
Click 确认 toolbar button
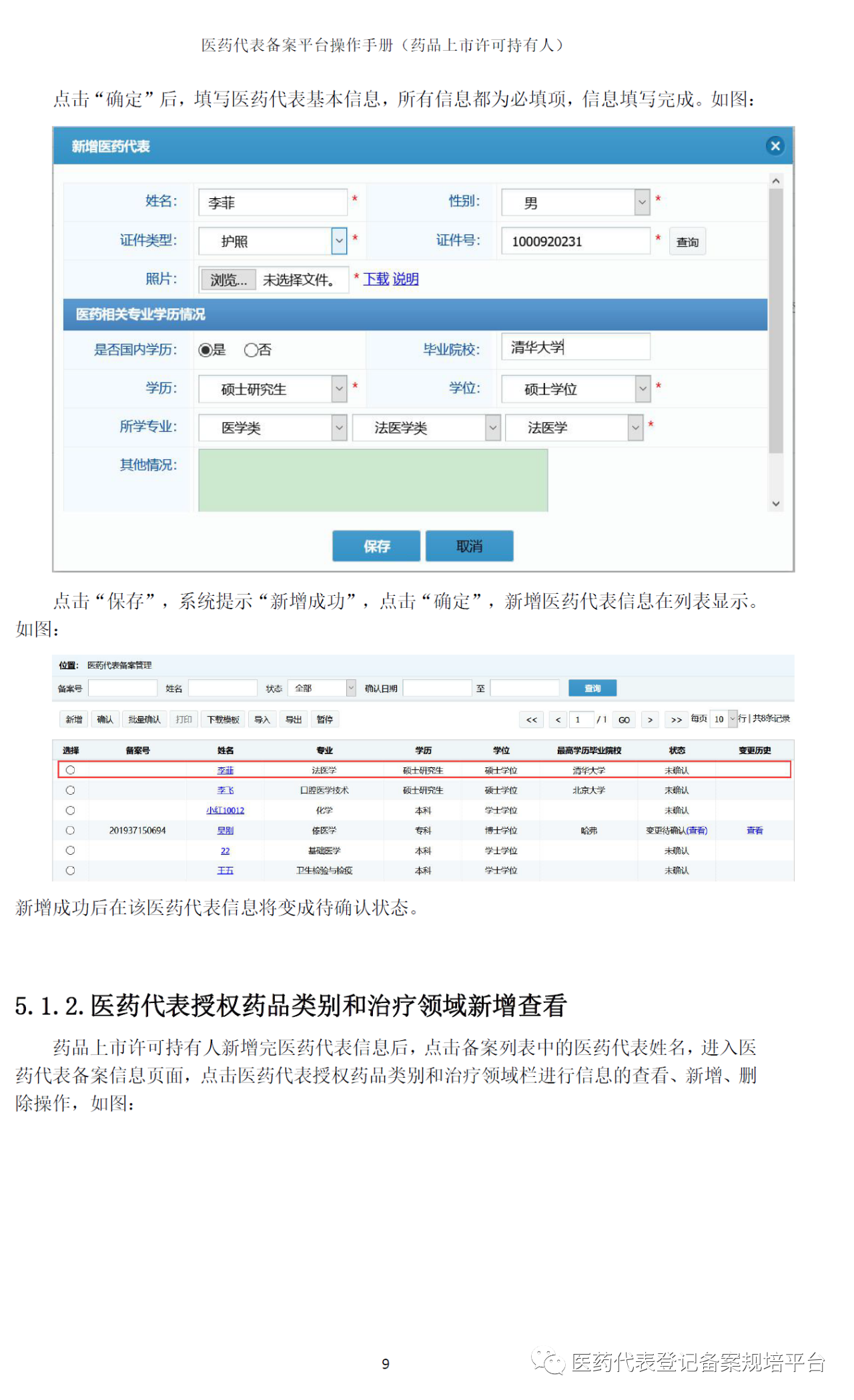pyautogui.click(x=105, y=719)
